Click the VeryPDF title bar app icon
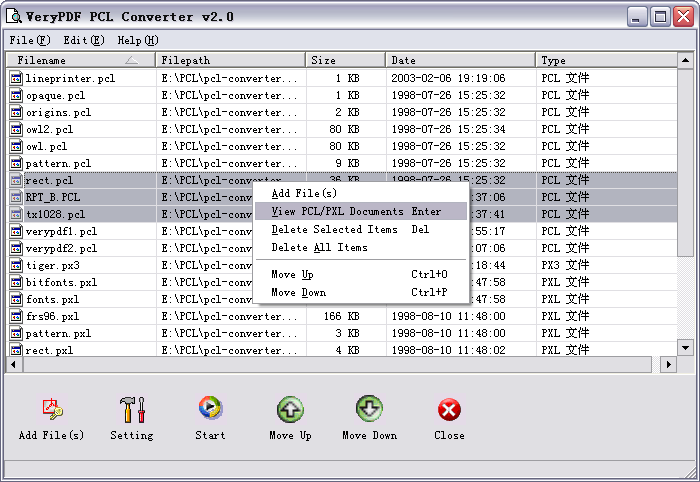Image resolution: width=700 pixels, height=482 pixels. [x=13, y=17]
